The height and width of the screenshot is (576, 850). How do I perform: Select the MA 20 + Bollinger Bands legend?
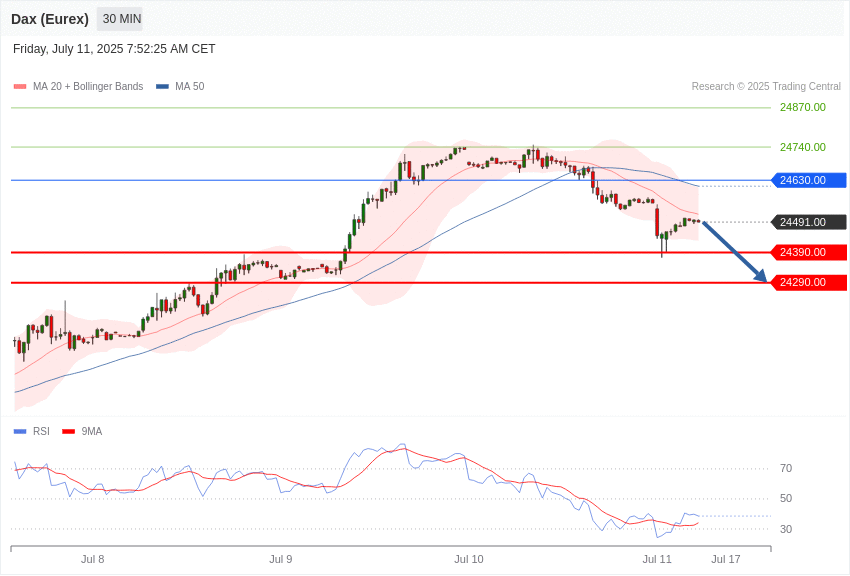tap(79, 86)
